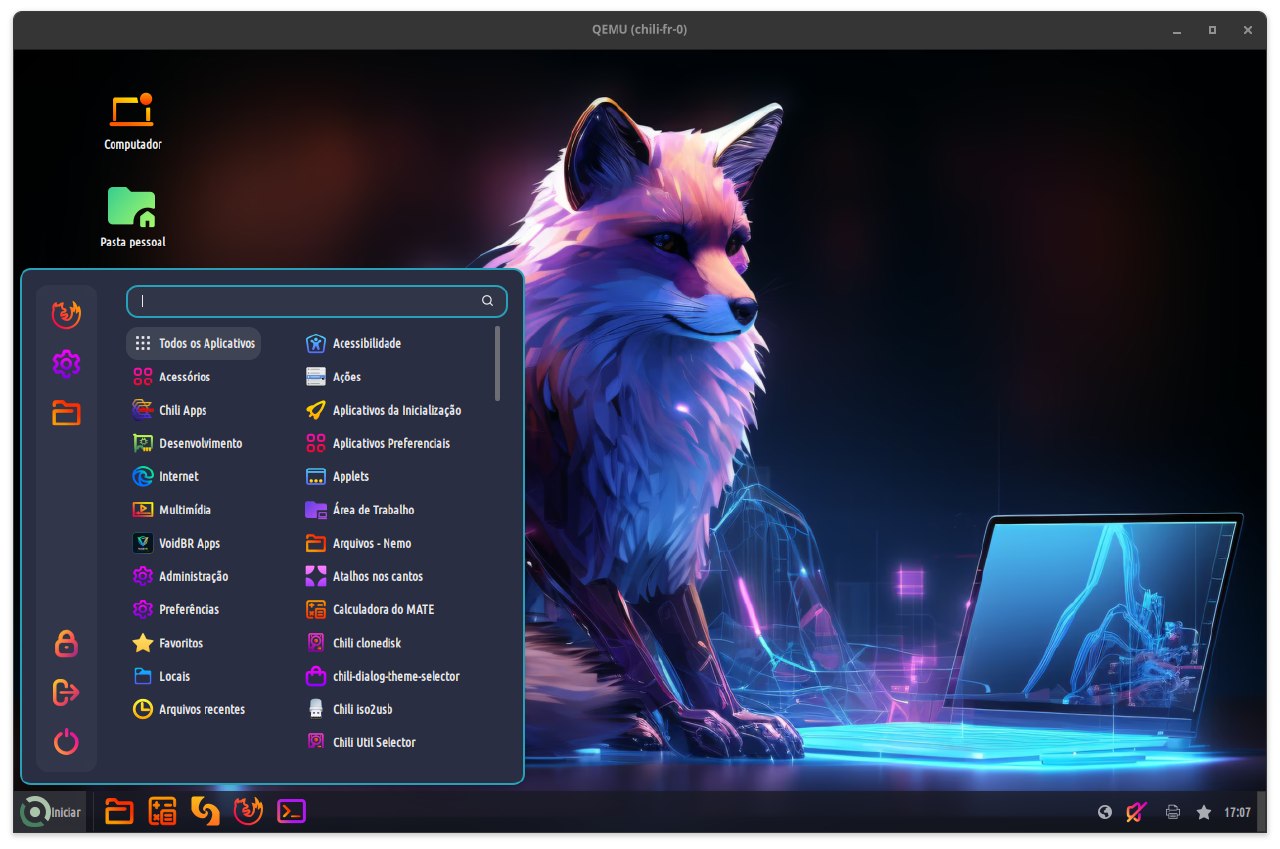The width and height of the screenshot is (1280, 849).
Task: Open system settings gear in menu sidebar
Action: [66, 364]
